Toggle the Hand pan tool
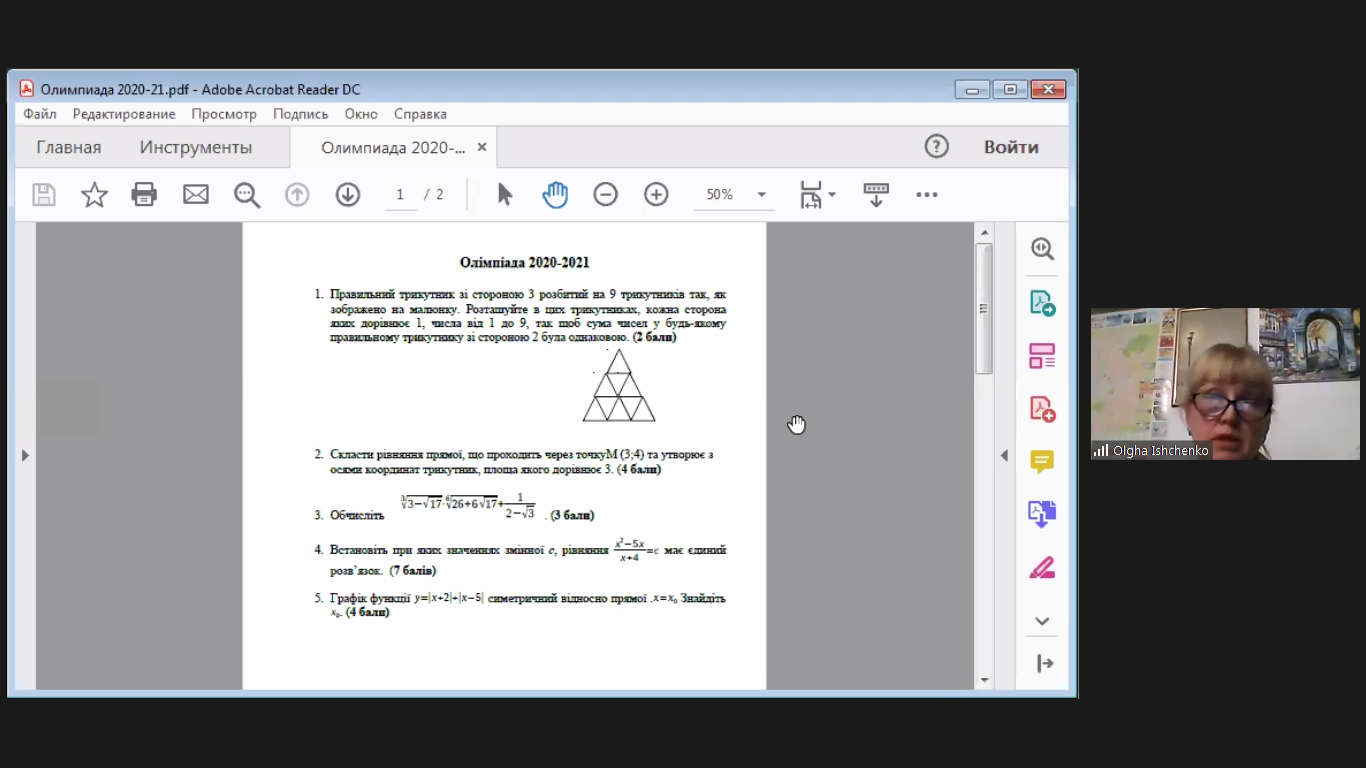1366x768 pixels. pyautogui.click(x=555, y=195)
